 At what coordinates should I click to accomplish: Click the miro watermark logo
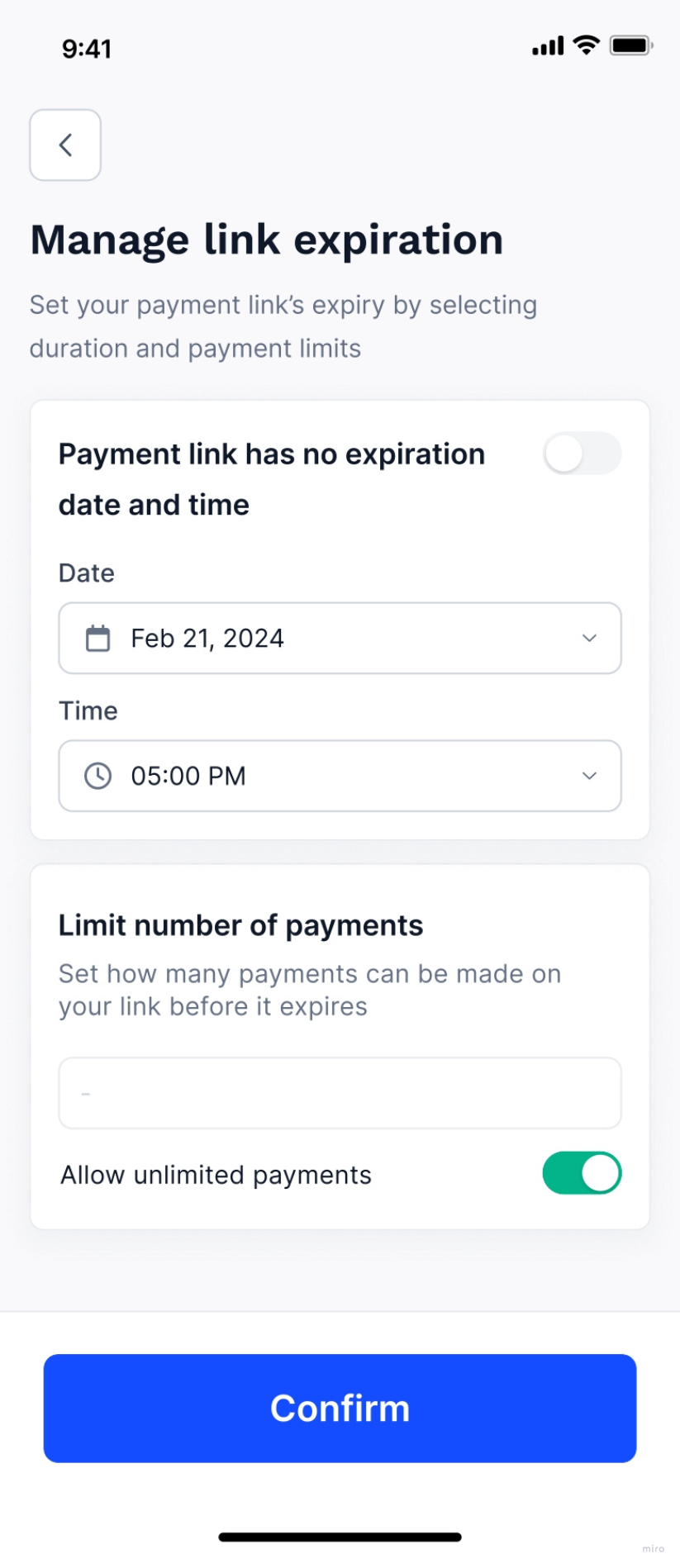[x=653, y=1549]
